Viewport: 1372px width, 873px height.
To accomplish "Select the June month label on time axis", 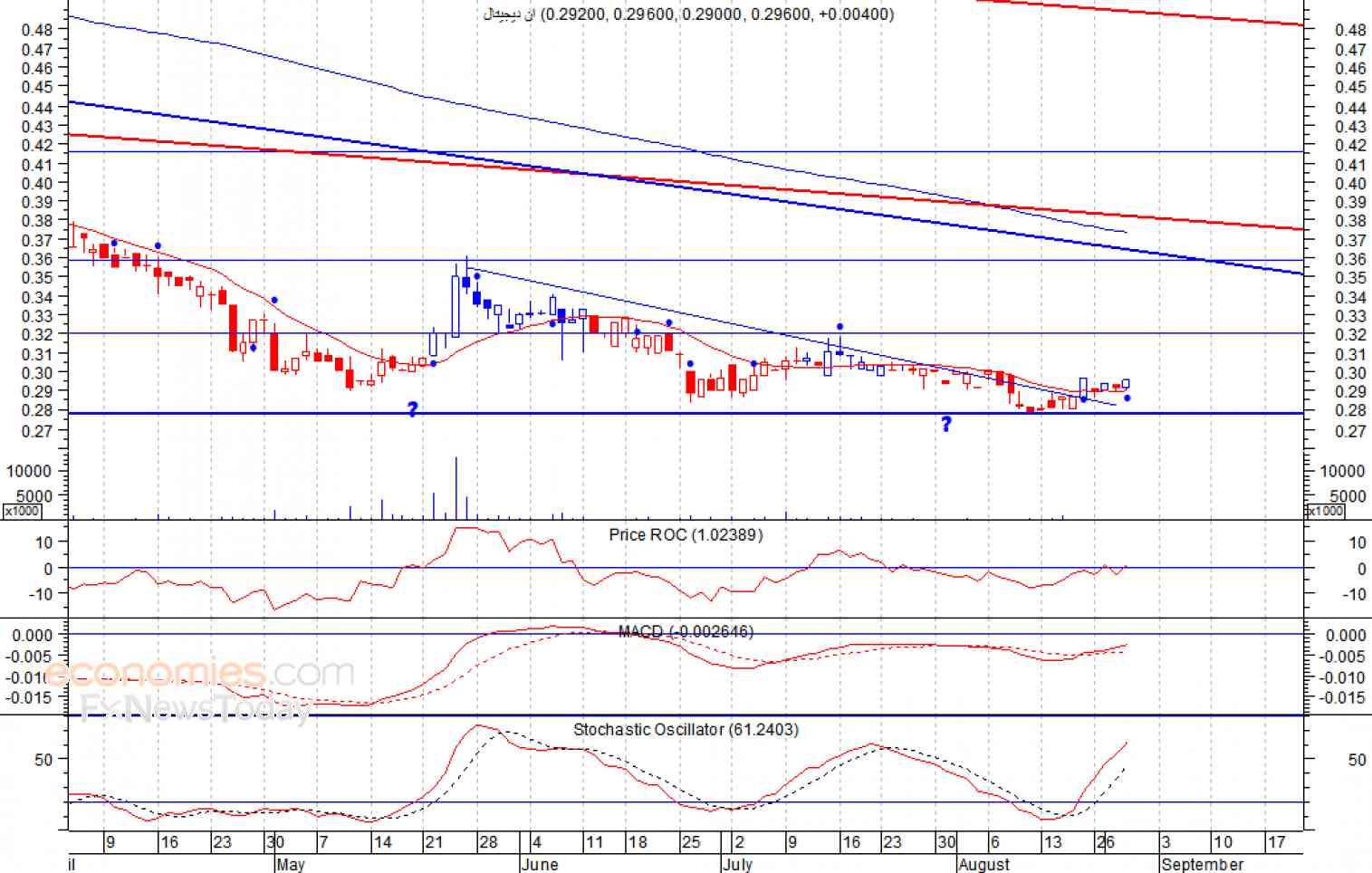I will [x=540, y=864].
